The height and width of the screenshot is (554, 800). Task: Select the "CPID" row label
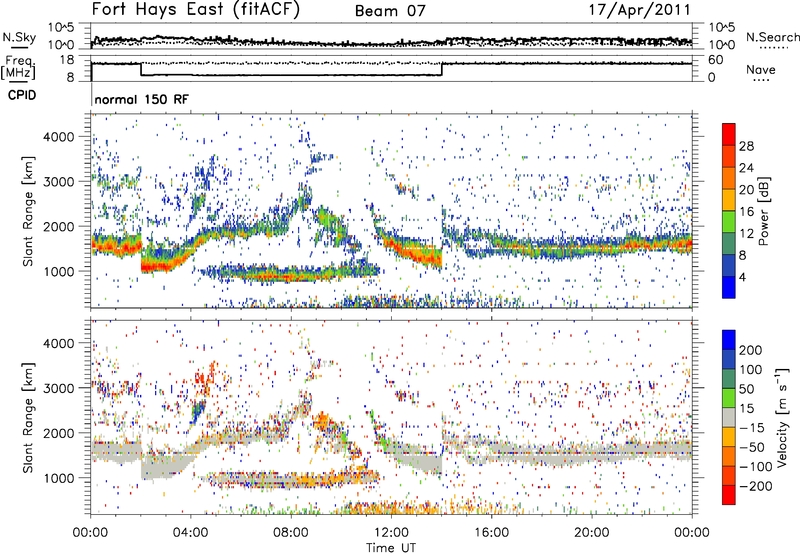point(22,95)
